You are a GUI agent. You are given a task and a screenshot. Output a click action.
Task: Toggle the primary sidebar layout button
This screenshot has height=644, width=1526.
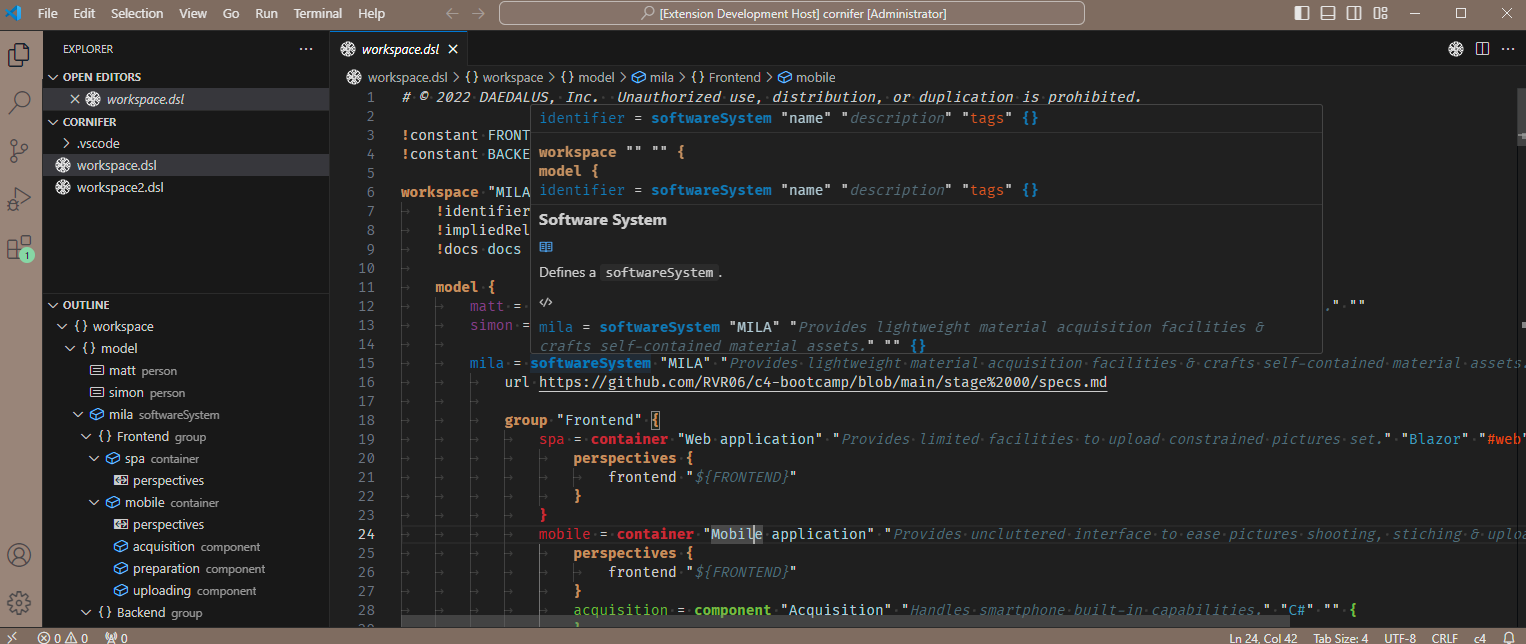tap(1301, 14)
